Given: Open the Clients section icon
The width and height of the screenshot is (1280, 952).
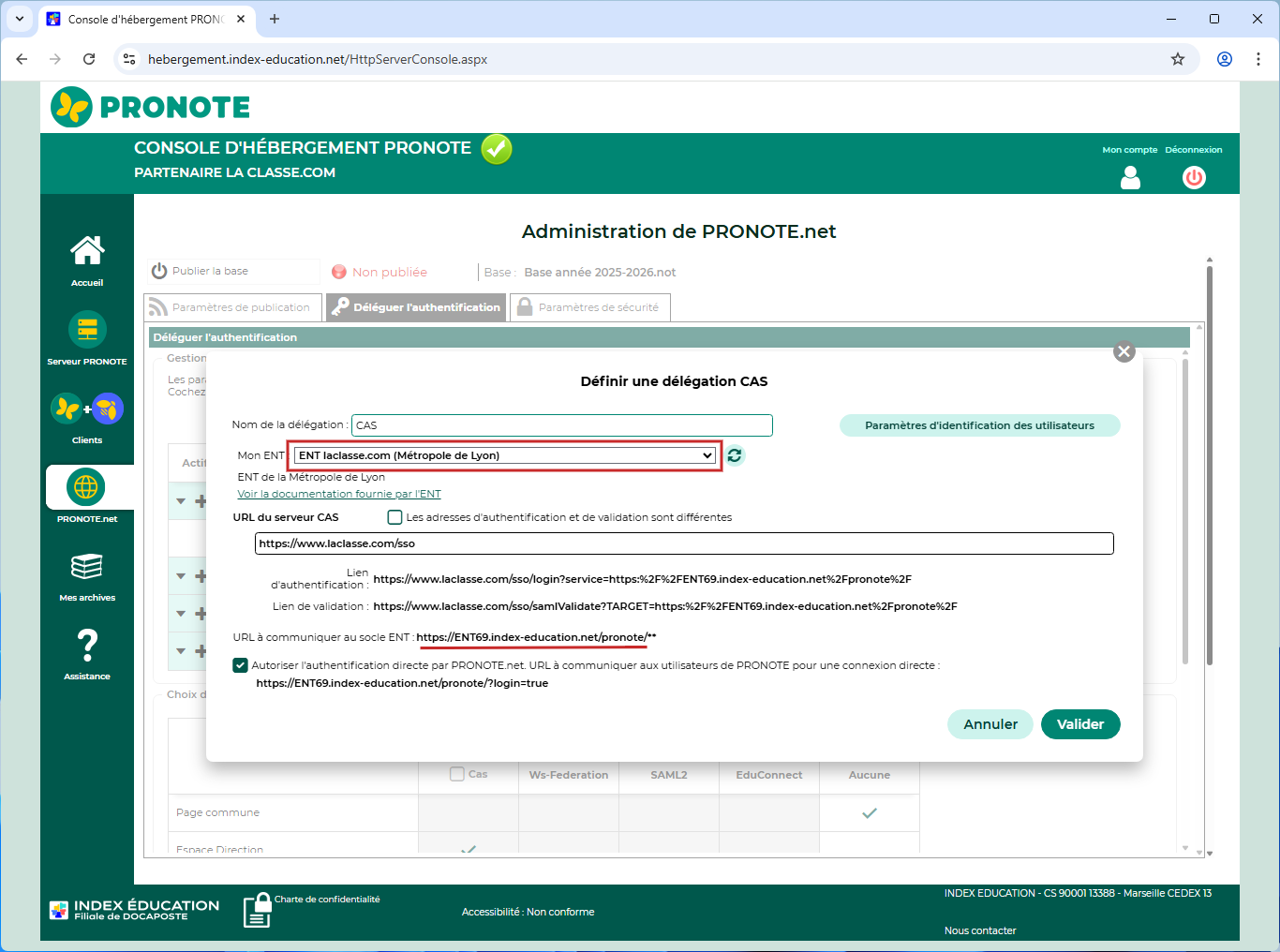Looking at the screenshot, I should pyautogui.click(x=87, y=409).
